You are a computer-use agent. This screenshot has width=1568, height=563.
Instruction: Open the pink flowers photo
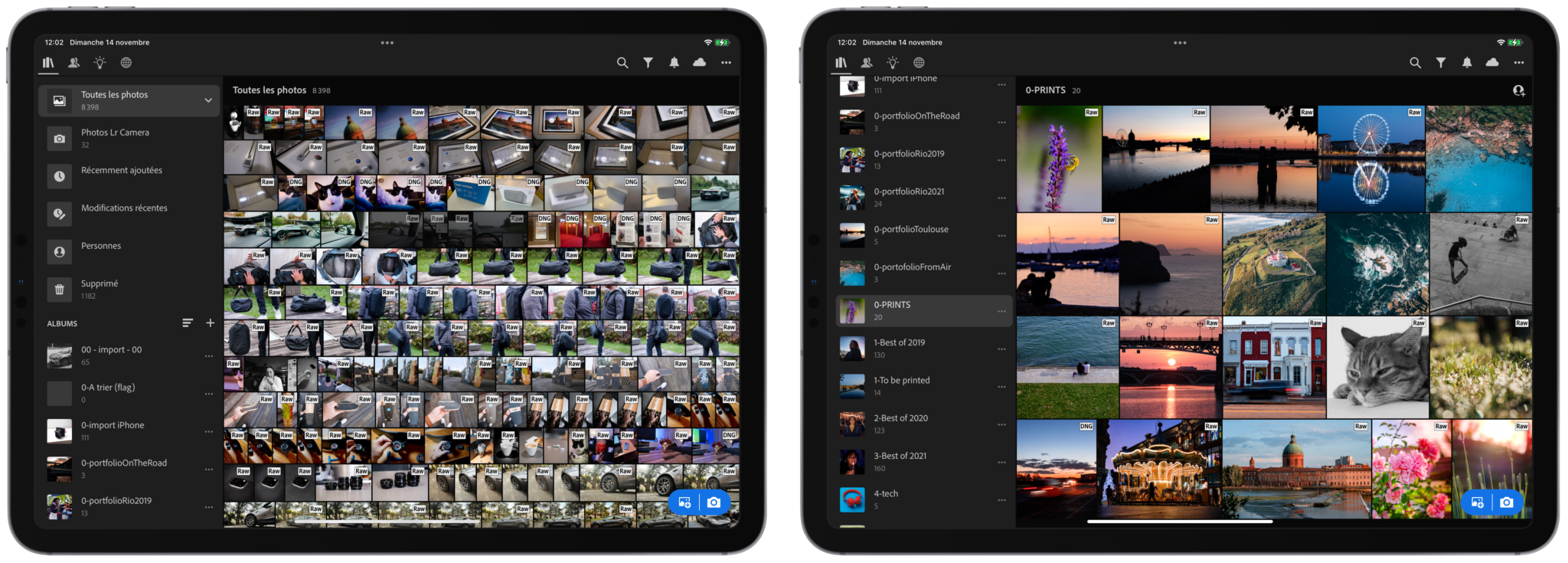(1411, 469)
